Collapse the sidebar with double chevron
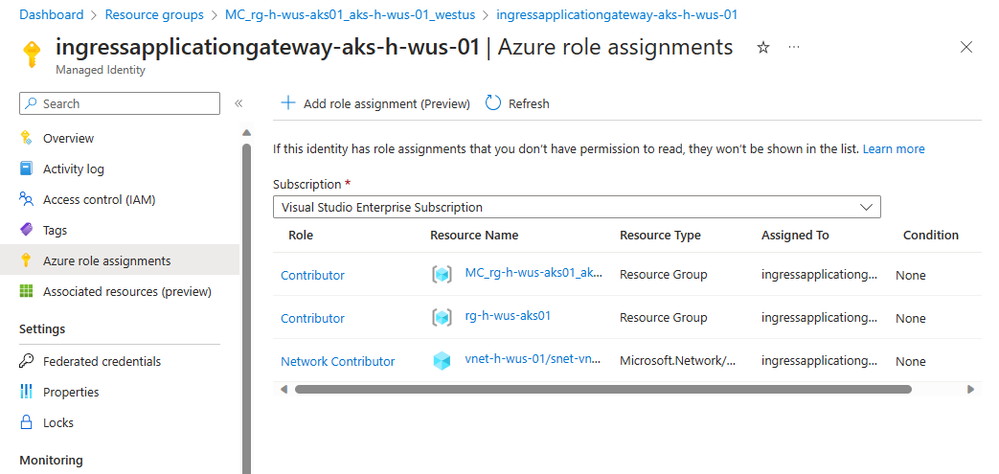Image resolution: width=999 pixels, height=474 pixels. tap(238, 103)
